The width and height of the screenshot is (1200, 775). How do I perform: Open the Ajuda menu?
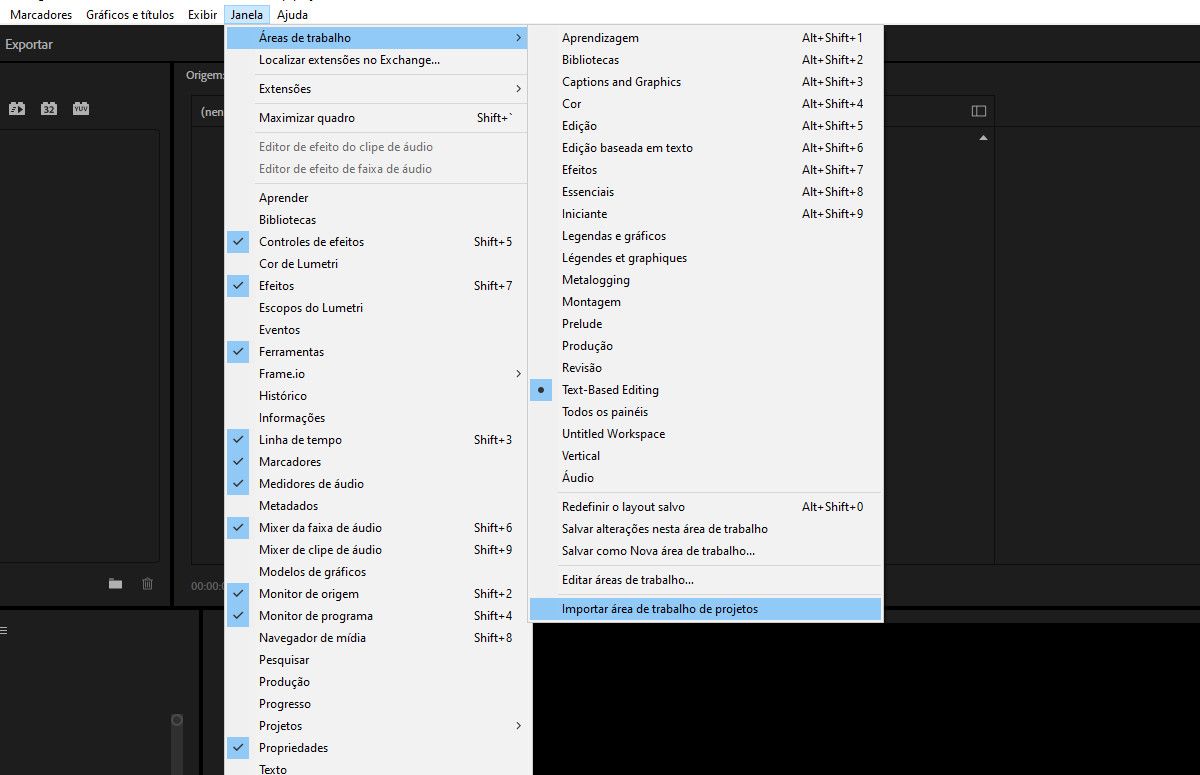(293, 15)
